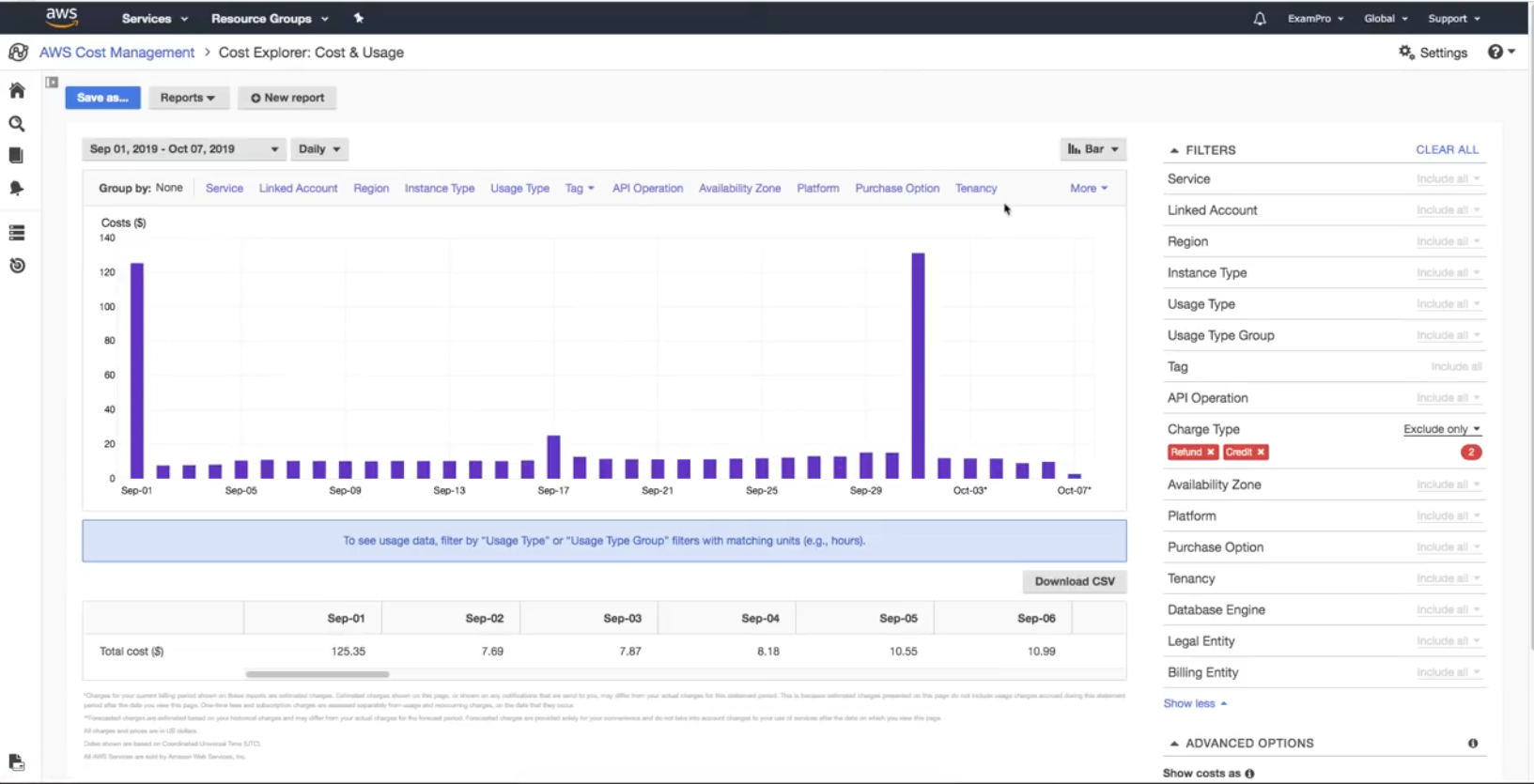Click AWS Cost Management breadcrumb link
The width and height of the screenshot is (1534, 784).
[x=116, y=53]
